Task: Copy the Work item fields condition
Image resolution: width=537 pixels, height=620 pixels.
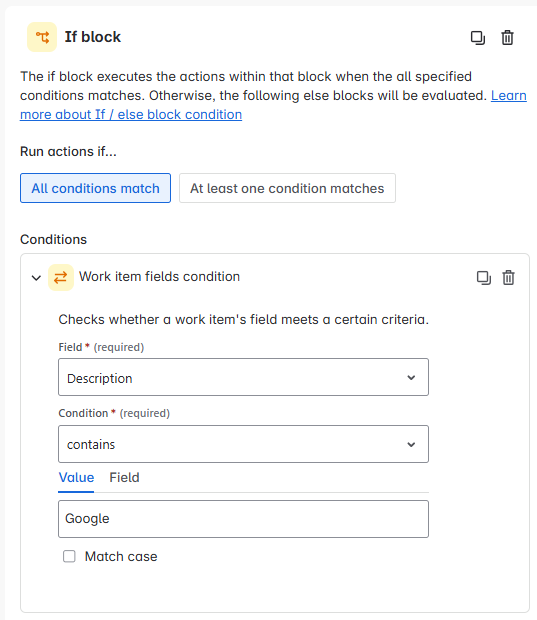Action: point(484,278)
